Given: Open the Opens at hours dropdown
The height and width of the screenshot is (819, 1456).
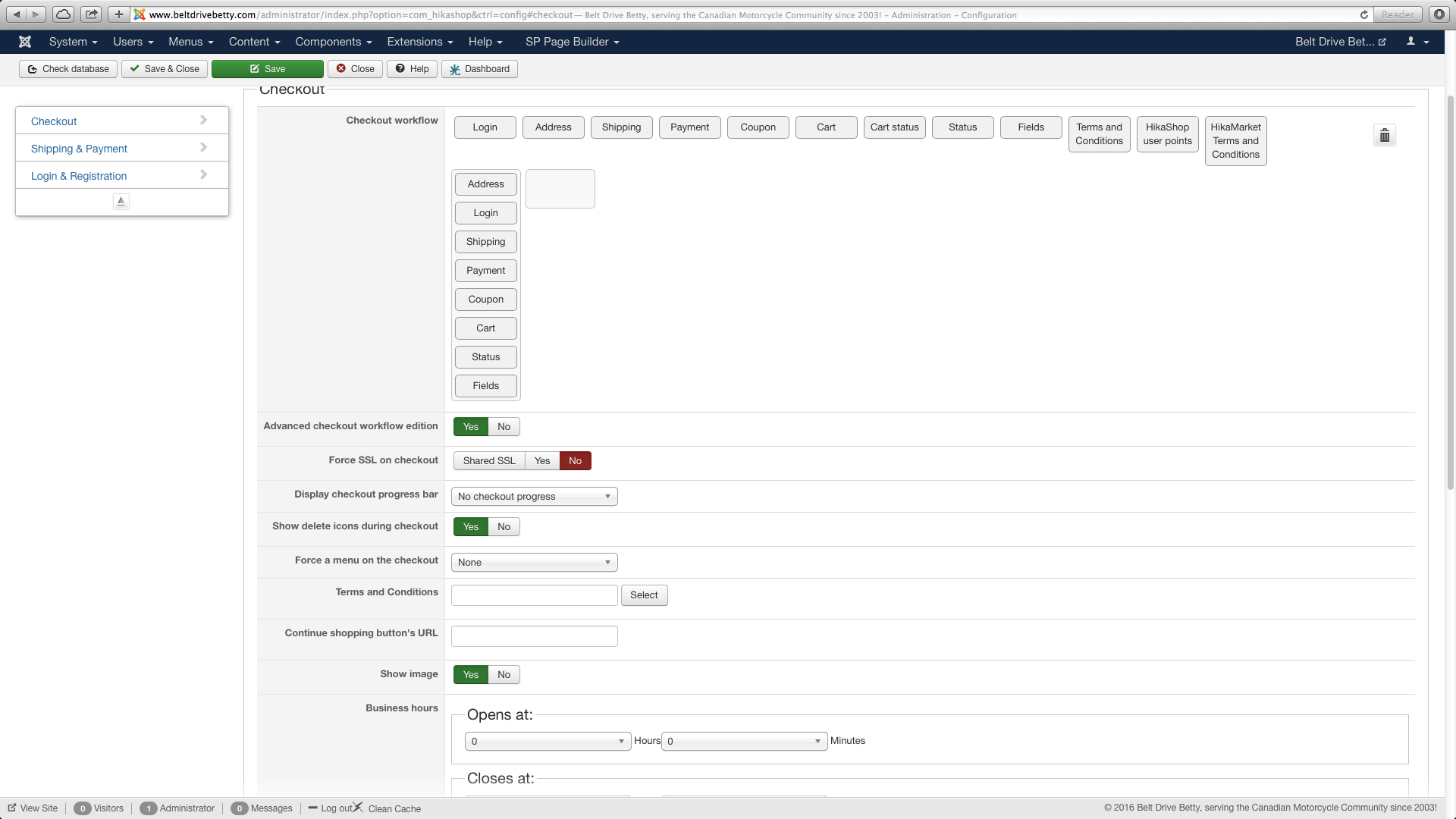Looking at the screenshot, I should click(548, 742).
